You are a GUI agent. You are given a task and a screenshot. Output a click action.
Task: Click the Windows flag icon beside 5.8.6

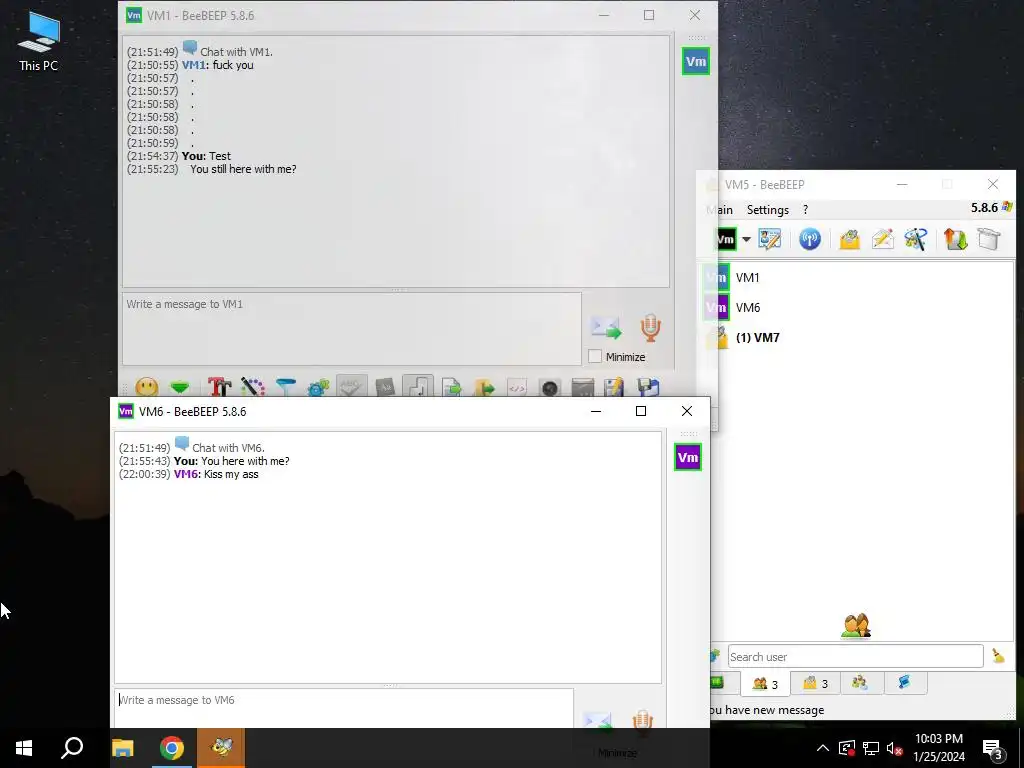click(x=1007, y=207)
